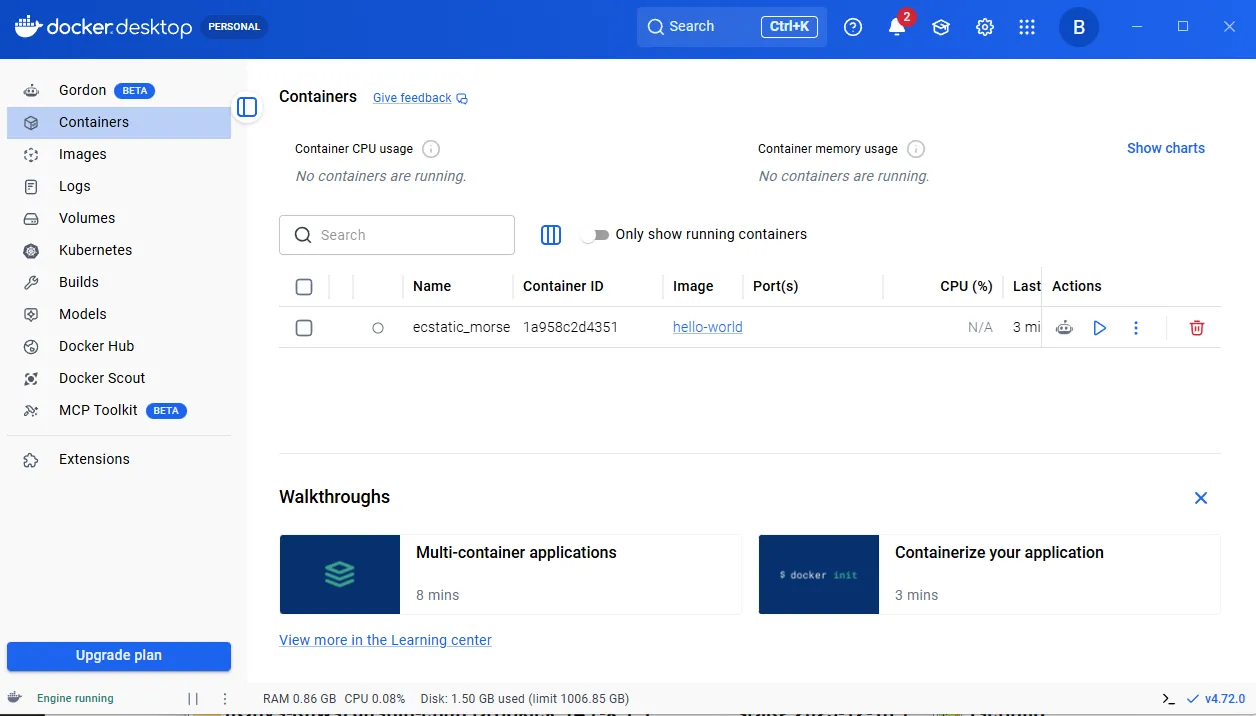Open the hello-world image link
Viewport: 1256px width, 716px height.
708,327
